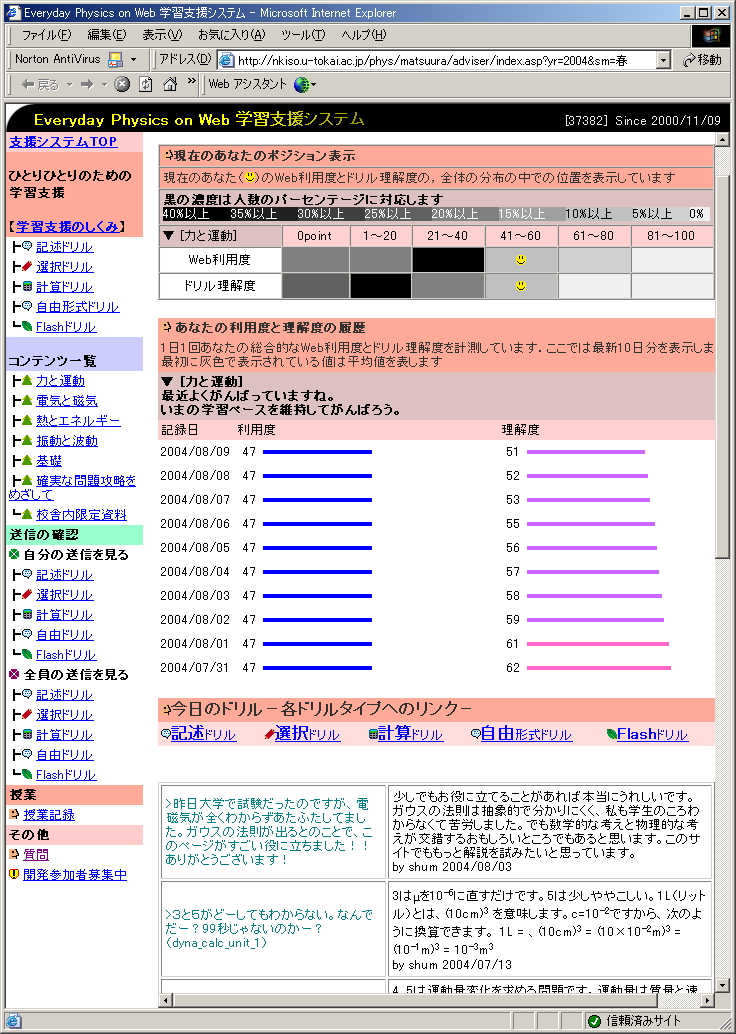The width and height of the screenshot is (736, 1034).
Task: Click calculator icon under 自分の送信を見る 計算ドリル
Action: (x=27, y=615)
